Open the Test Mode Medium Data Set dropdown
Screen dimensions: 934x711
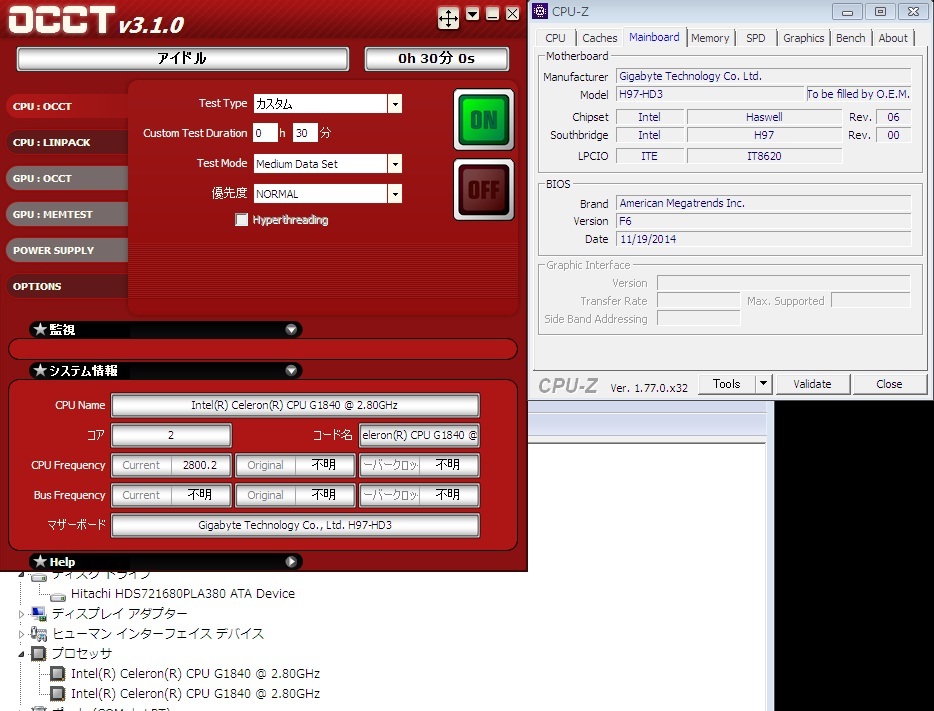click(395, 164)
